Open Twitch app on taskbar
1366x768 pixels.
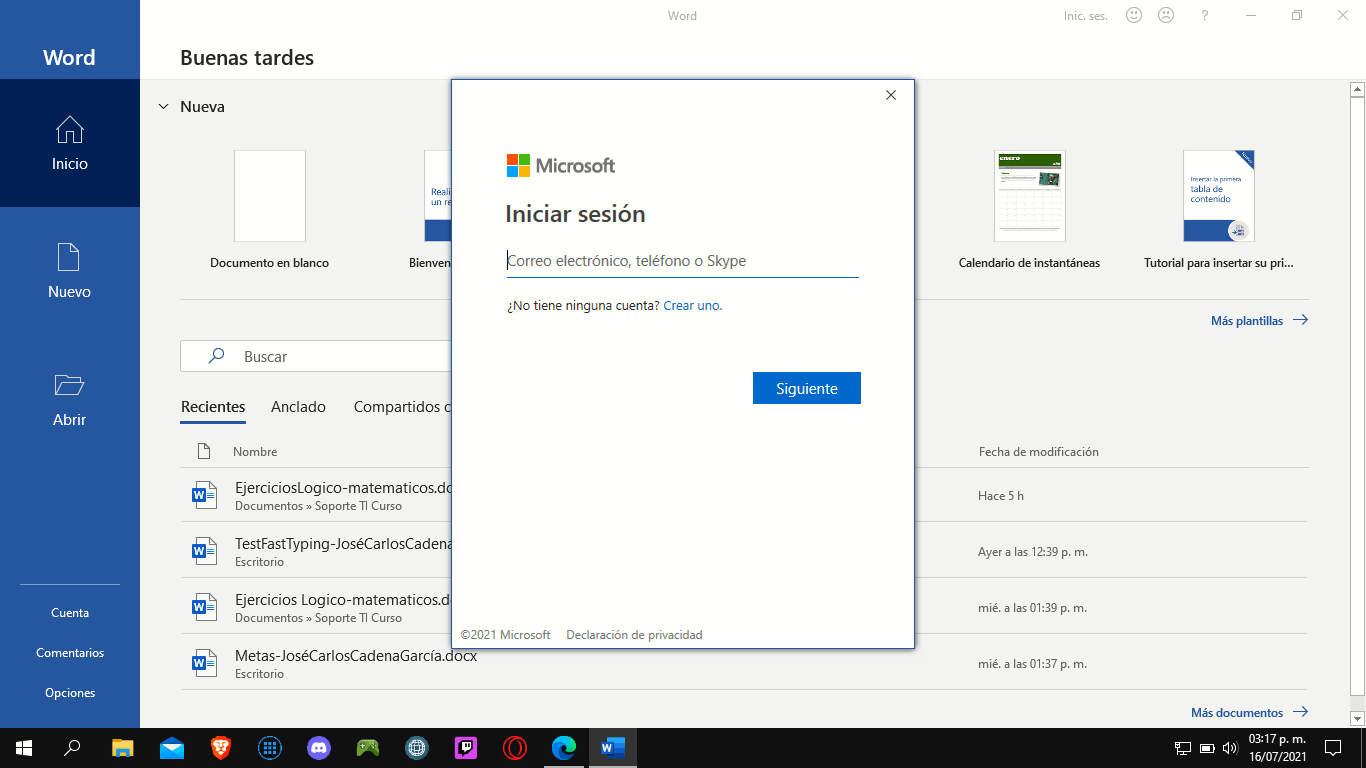[x=466, y=748]
